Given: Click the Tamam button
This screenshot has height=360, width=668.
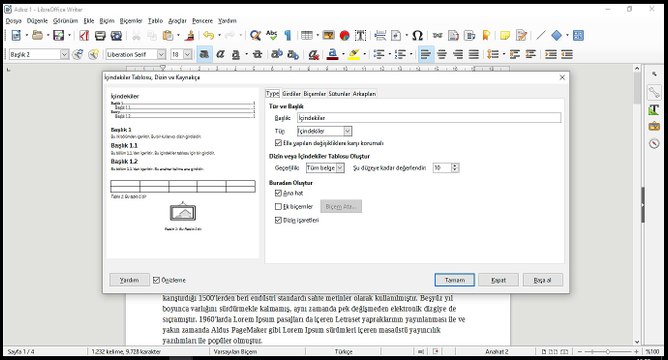Looking at the screenshot, I should pos(455,280).
